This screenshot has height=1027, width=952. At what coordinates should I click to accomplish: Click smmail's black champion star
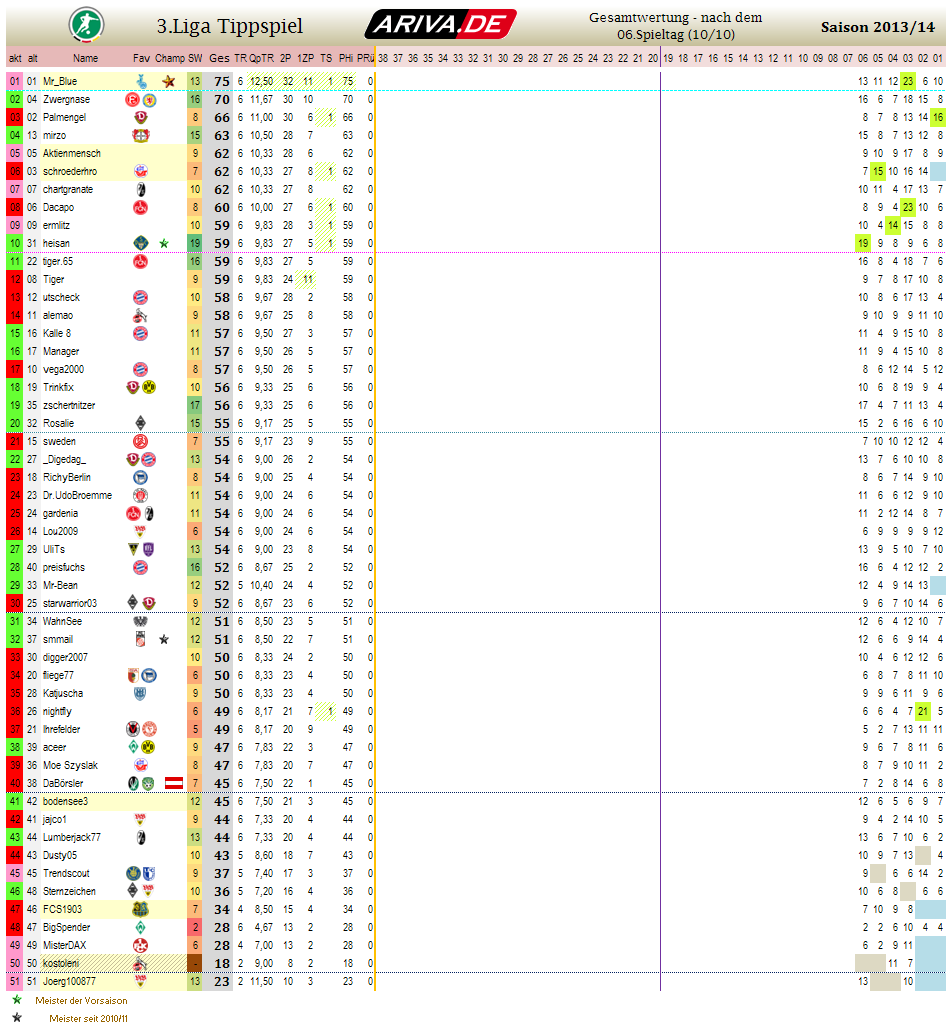point(164,639)
